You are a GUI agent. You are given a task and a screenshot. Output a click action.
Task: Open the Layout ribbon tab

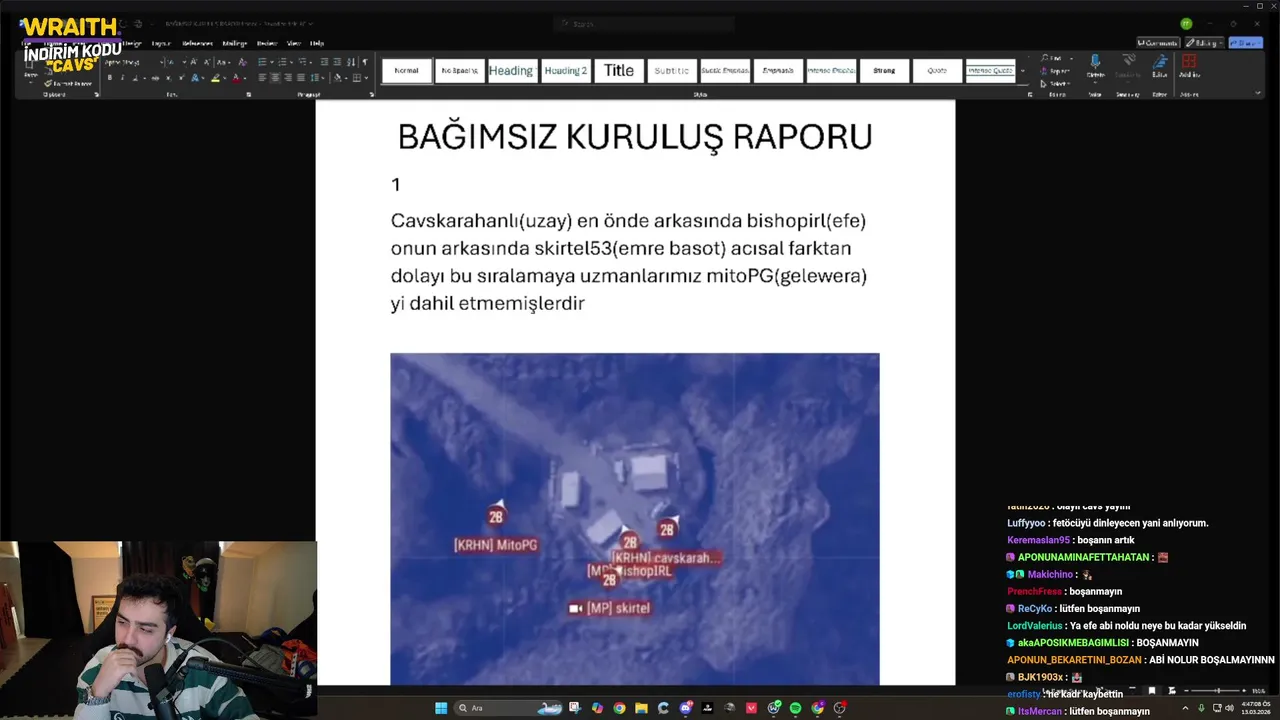pos(161,43)
